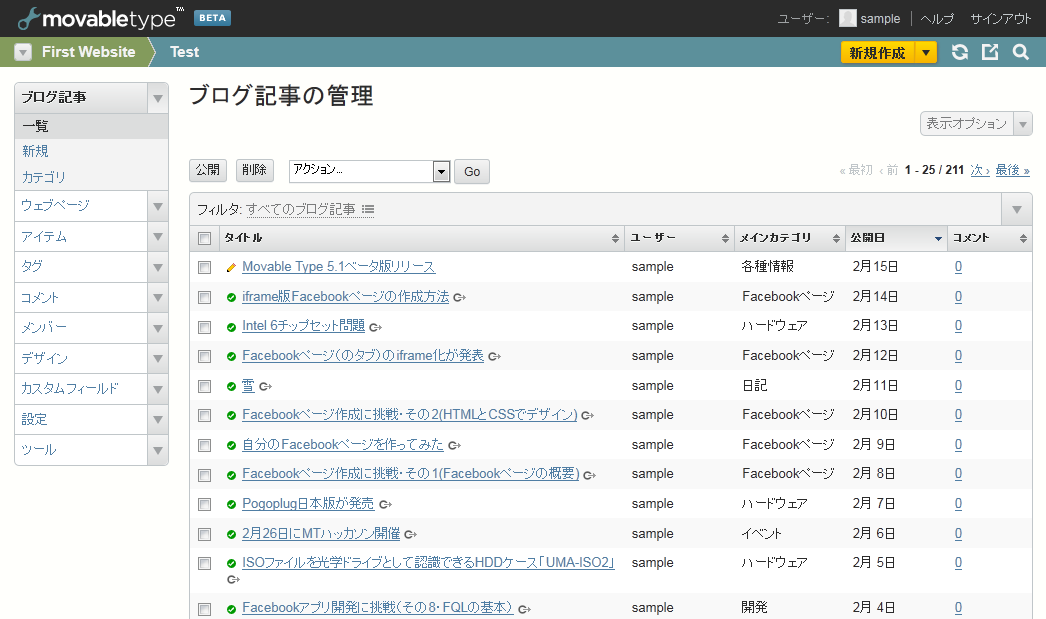
Task: Click the 新規作成 button
Action: click(878, 53)
